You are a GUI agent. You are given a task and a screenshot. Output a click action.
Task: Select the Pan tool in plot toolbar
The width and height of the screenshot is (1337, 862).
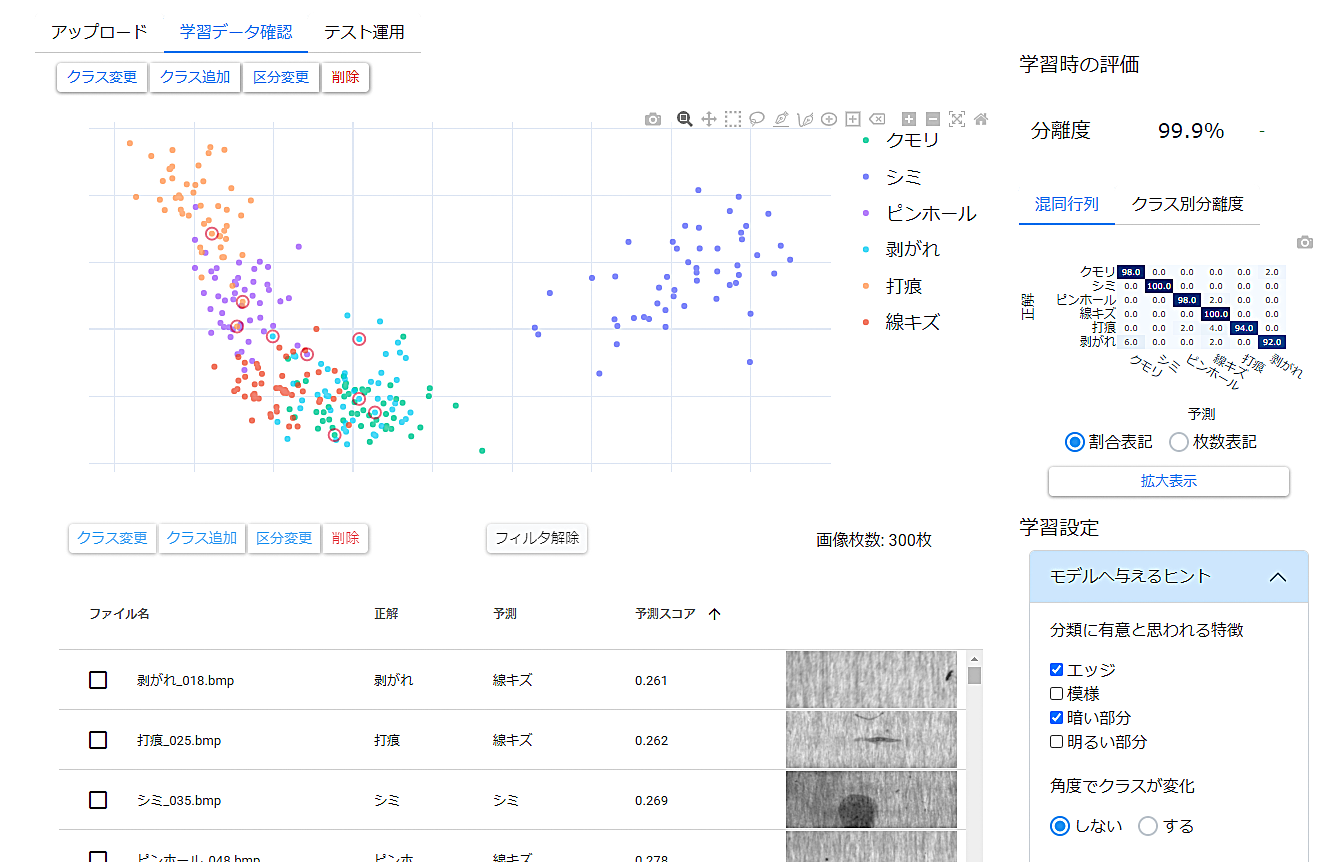[709, 119]
